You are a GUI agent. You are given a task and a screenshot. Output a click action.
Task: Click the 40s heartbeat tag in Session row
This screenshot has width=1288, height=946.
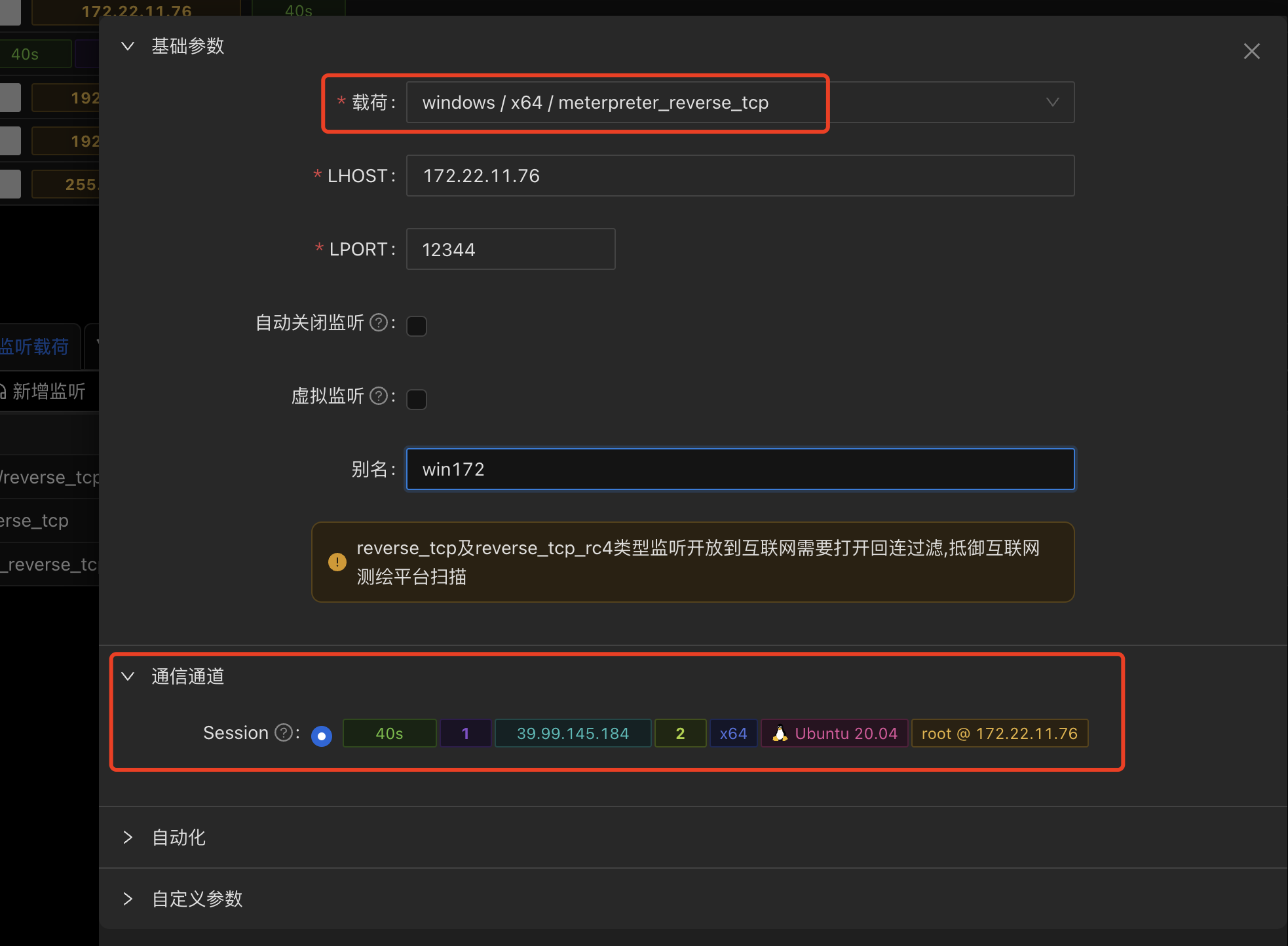[389, 733]
